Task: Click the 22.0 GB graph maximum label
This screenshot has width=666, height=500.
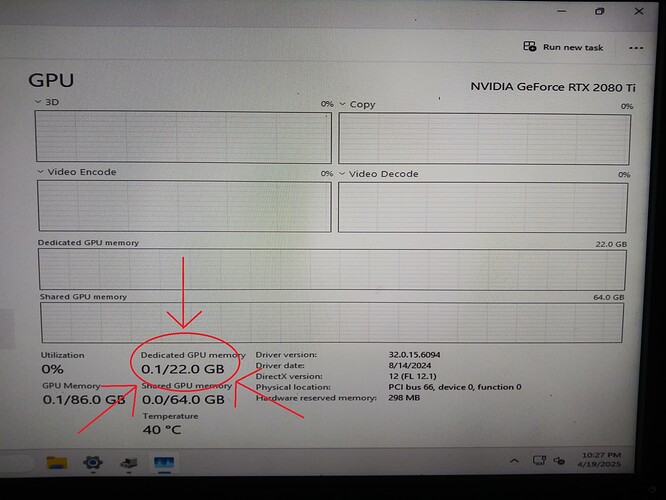Action: point(611,244)
